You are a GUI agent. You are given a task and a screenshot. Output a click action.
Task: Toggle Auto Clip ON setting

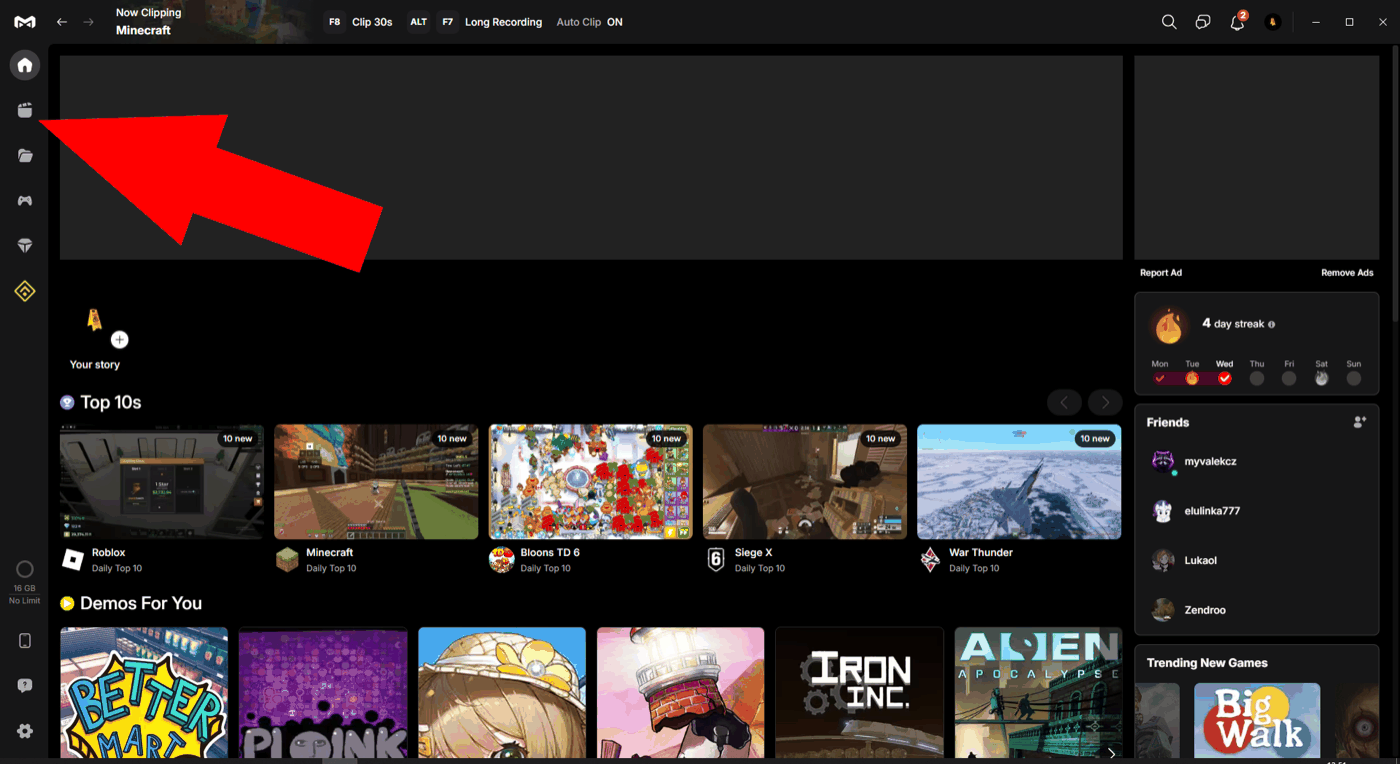(589, 22)
